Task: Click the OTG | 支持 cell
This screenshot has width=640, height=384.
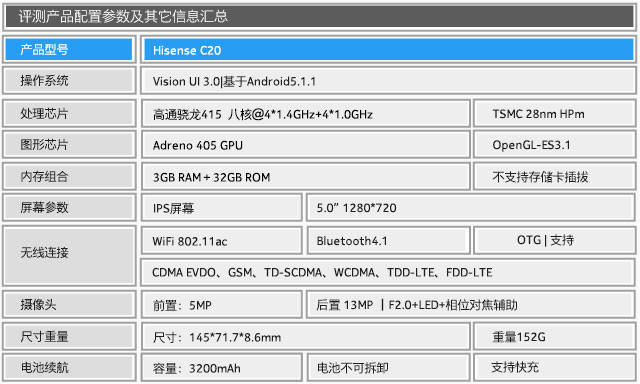Action: (x=554, y=241)
